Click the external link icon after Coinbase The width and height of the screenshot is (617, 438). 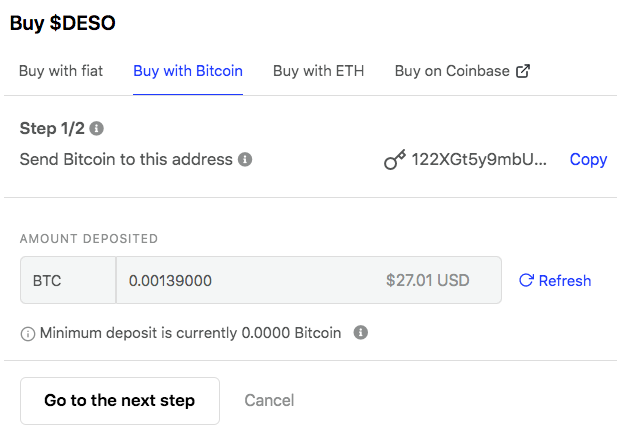point(523,71)
